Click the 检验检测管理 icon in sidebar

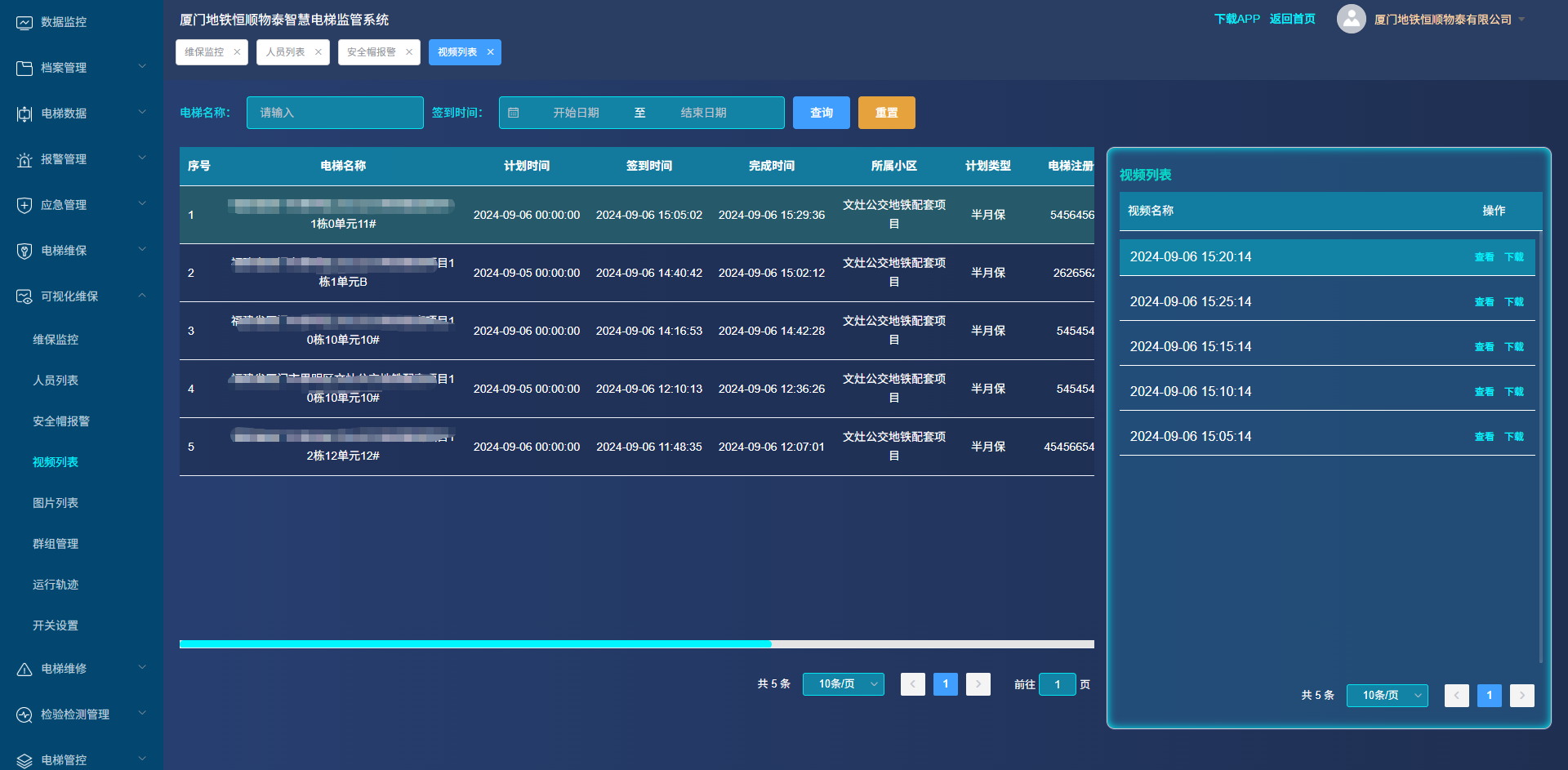24,715
